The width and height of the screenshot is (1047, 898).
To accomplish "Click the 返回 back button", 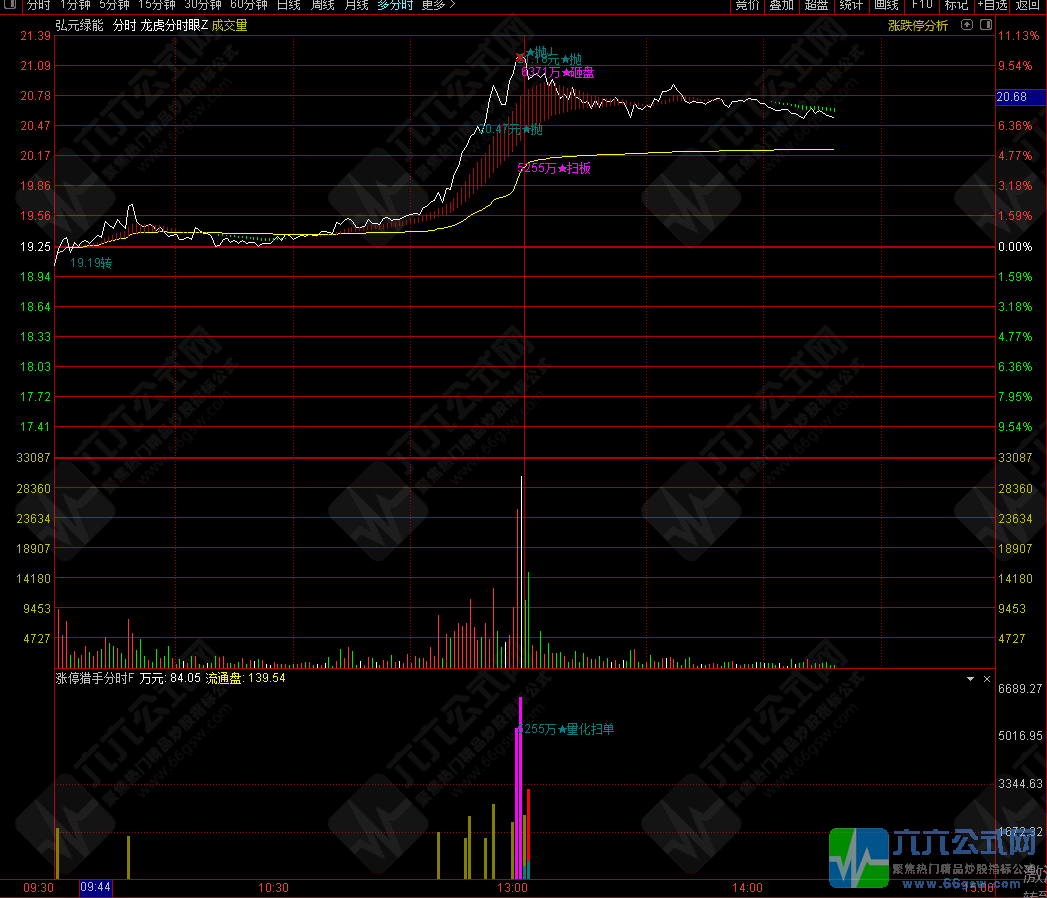I will (1028, 5).
